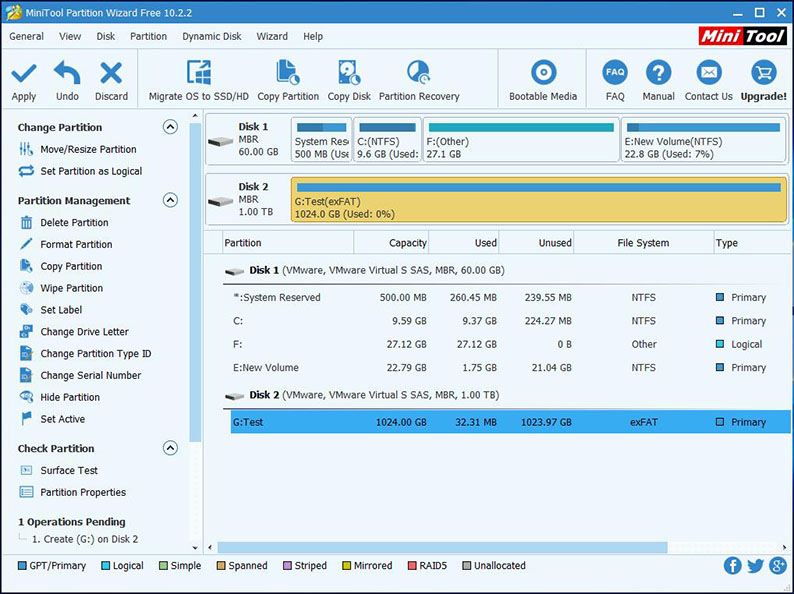Image resolution: width=794 pixels, height=594 pixels.
Task: Open the FAQ page icon
Action: (x=615, y=72)
